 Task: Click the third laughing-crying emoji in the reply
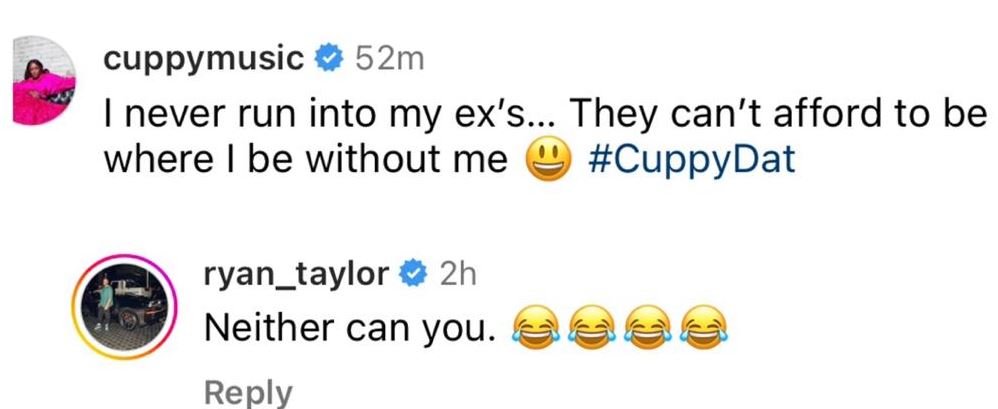pyautogui.click(x=646, y=325)
